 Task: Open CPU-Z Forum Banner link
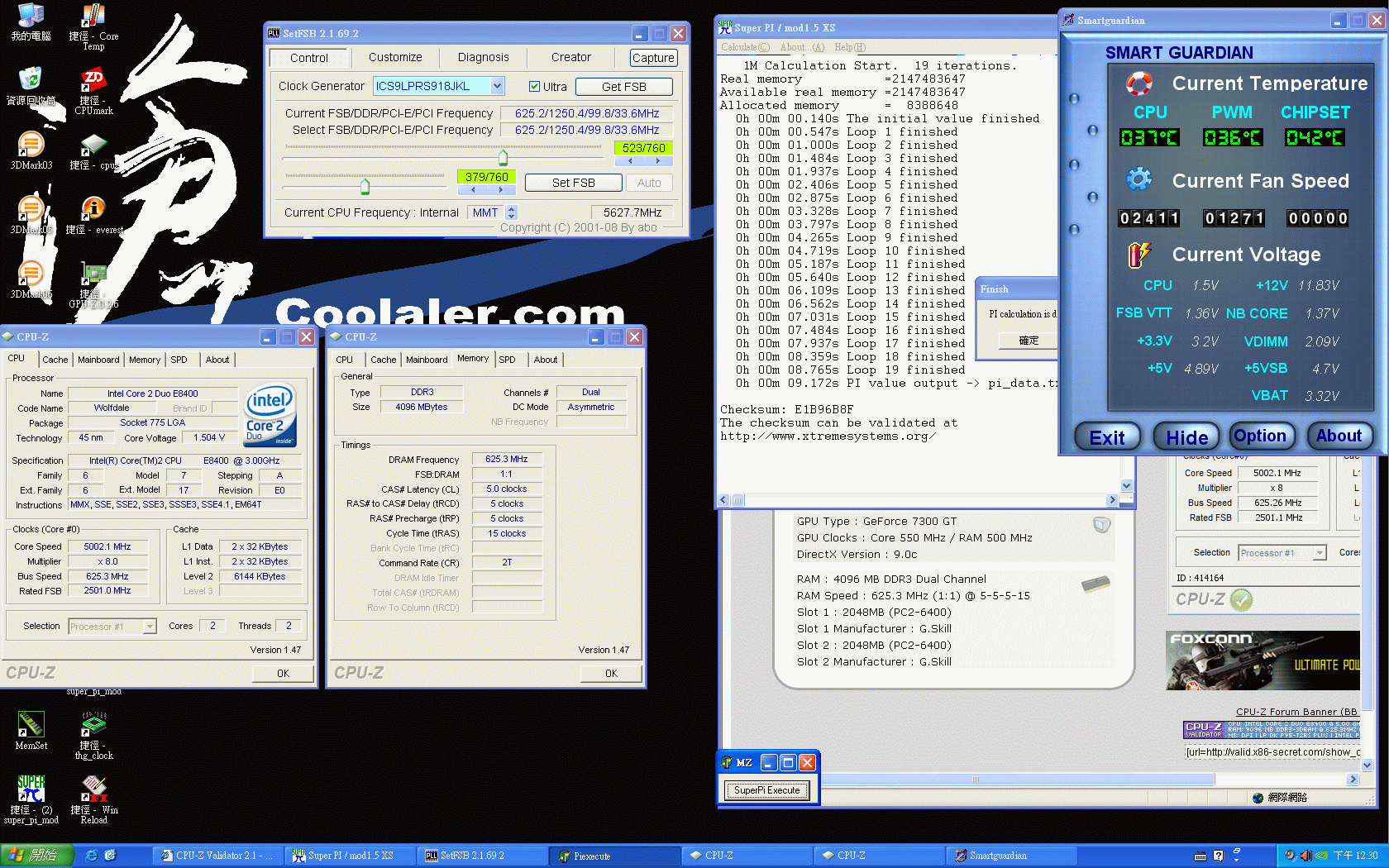pyautogui.click(x=1296, y=712)
